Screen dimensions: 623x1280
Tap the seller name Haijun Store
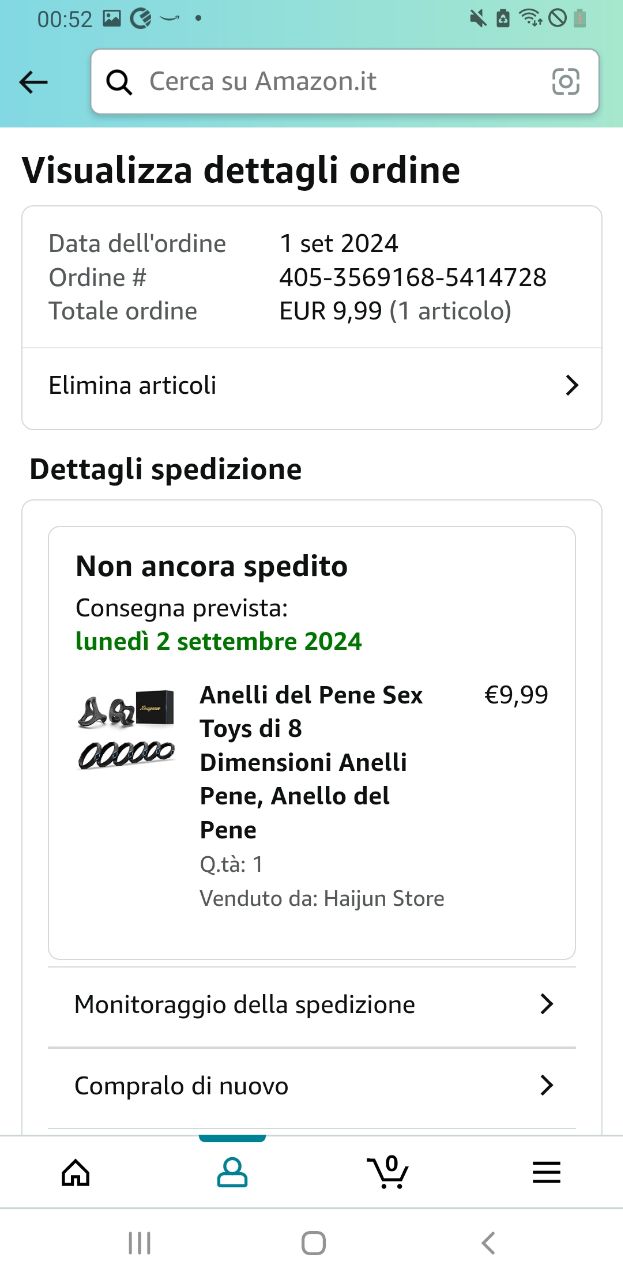(x=384, y=899)
